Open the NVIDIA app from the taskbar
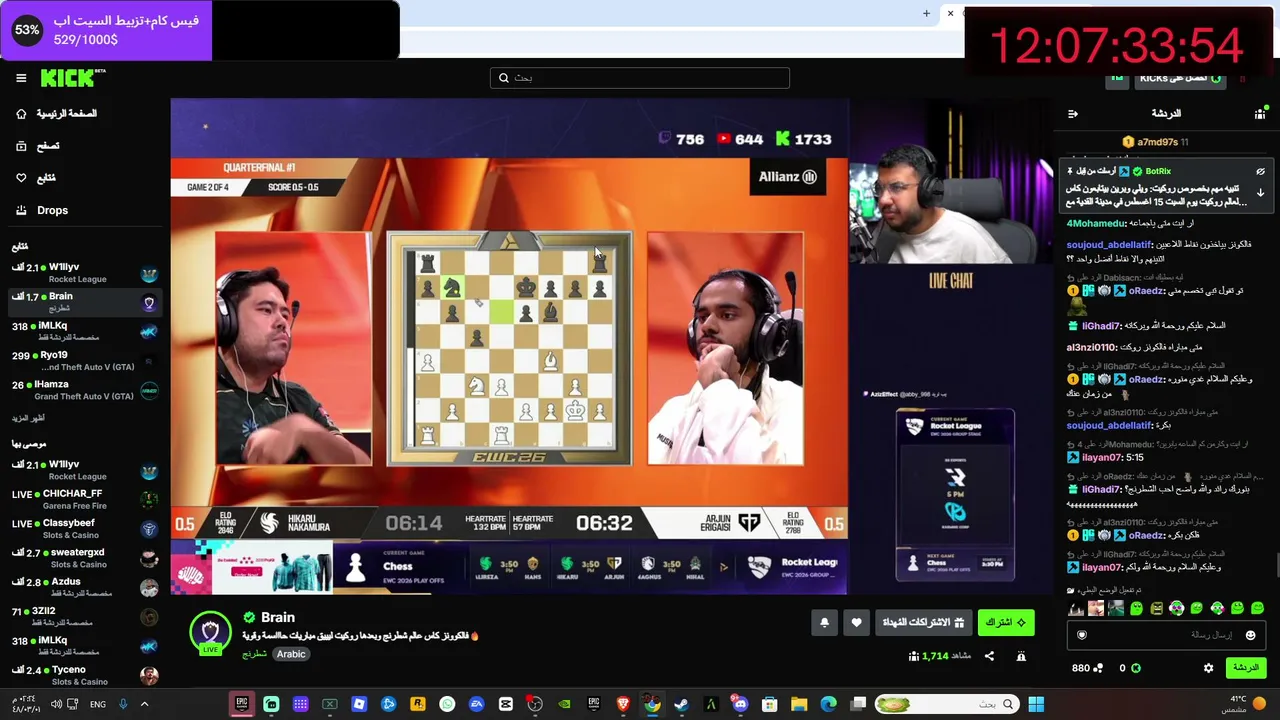Viewport: 1280px width, 720px height. pos(564,704)
